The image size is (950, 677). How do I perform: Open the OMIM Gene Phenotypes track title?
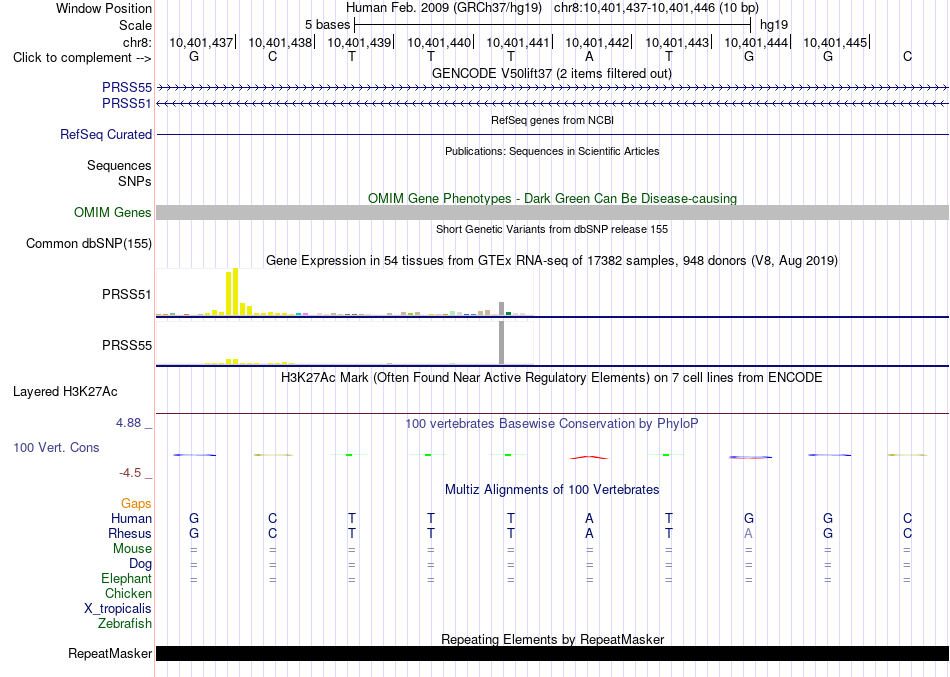[x=552, y=198]
